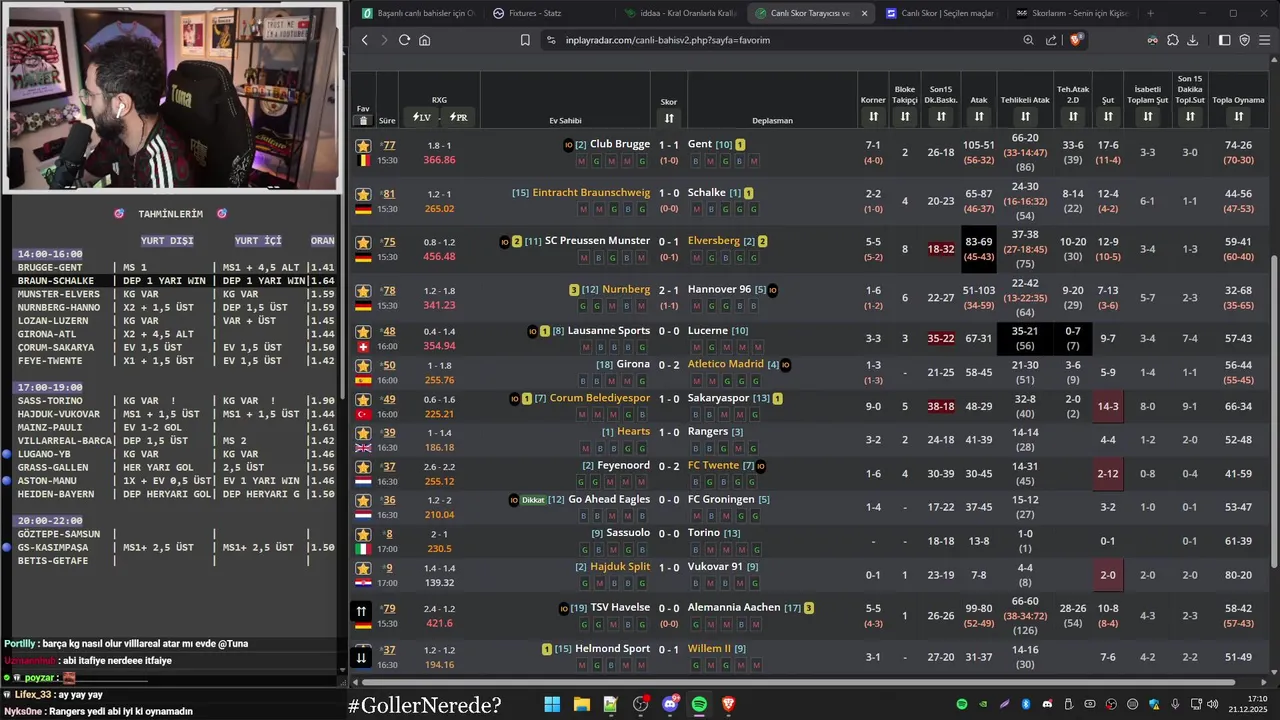Open Discord from the taskbar
Image resolution: width=1280 pixels, height=720 pixels.
[670, 705]
